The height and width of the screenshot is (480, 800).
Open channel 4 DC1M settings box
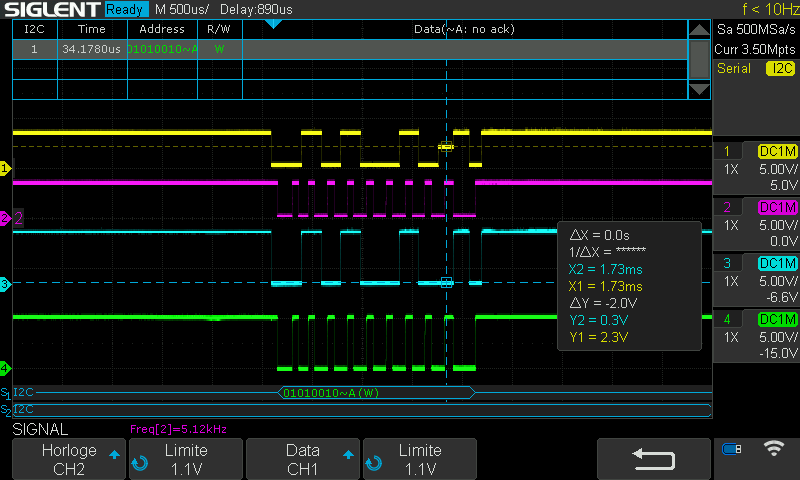[x=756, y=336]
